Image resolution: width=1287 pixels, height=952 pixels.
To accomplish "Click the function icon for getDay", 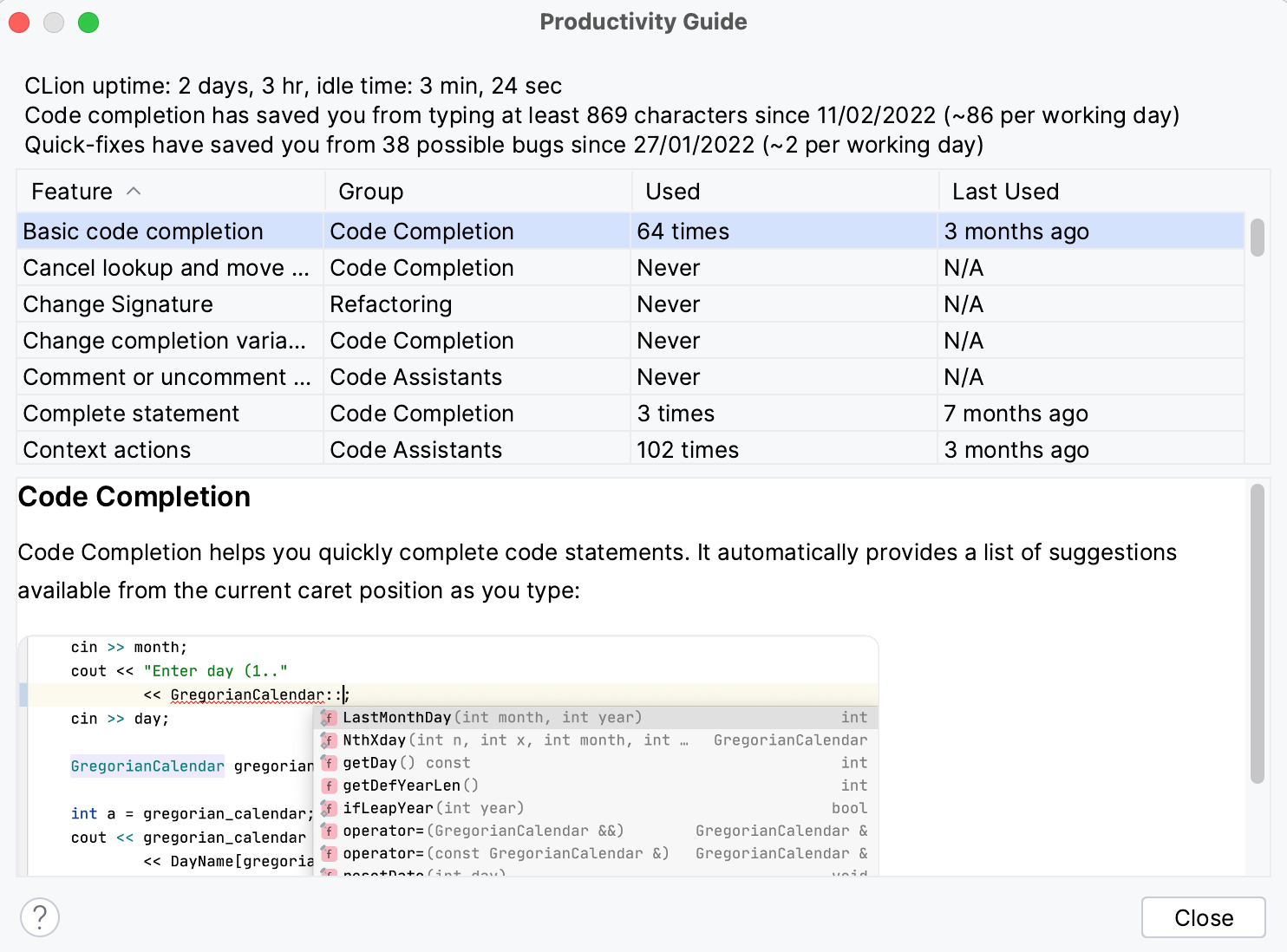I will pos(329,763).
